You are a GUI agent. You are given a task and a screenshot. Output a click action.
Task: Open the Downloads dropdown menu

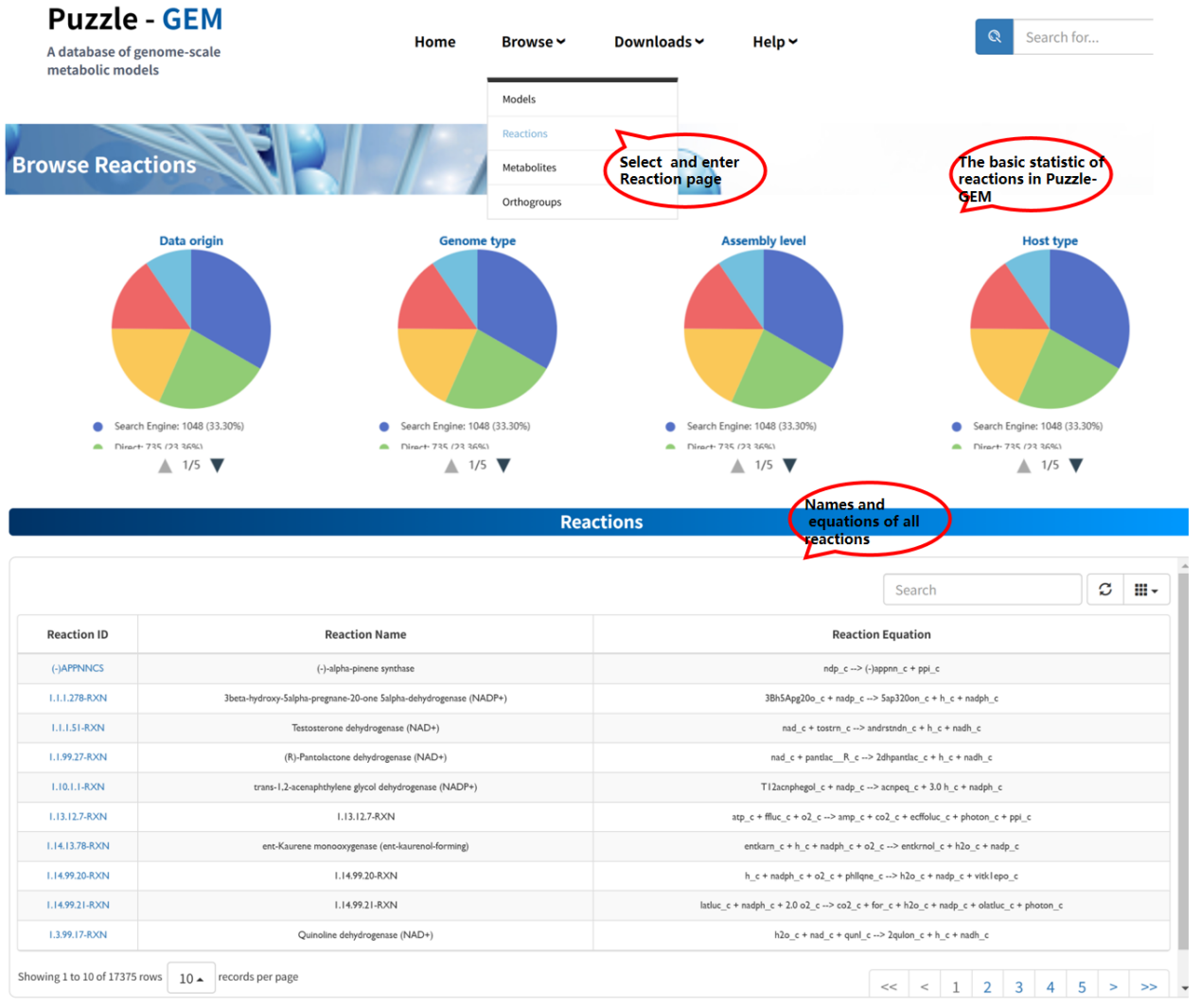tap(659, 42)
